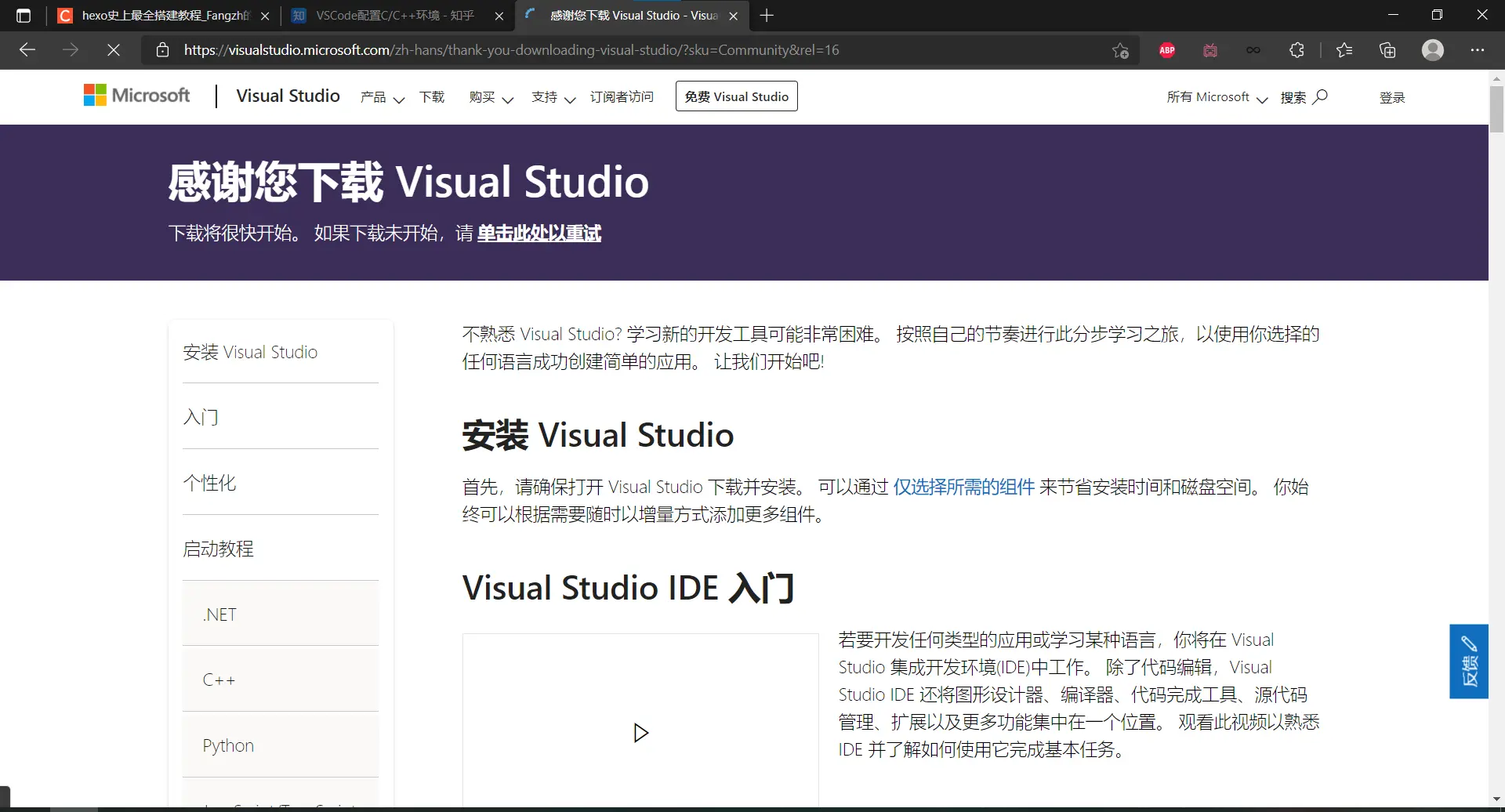Click the AdBlock Plus extension icon
This screenshot has width=1505, height=812.
tap(1166, 50)
